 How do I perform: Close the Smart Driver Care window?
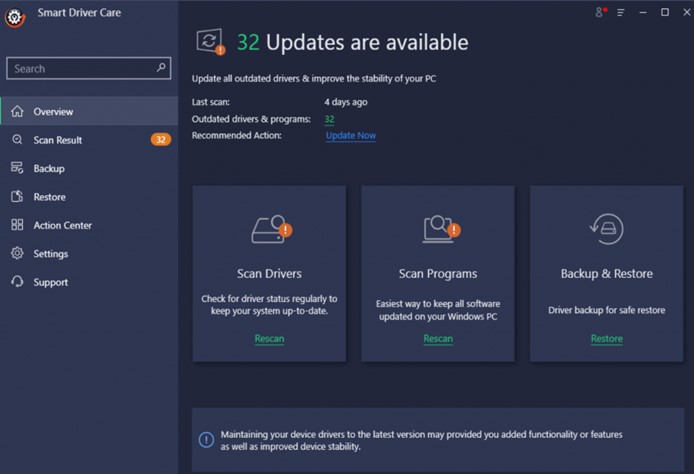pos(687,12)
